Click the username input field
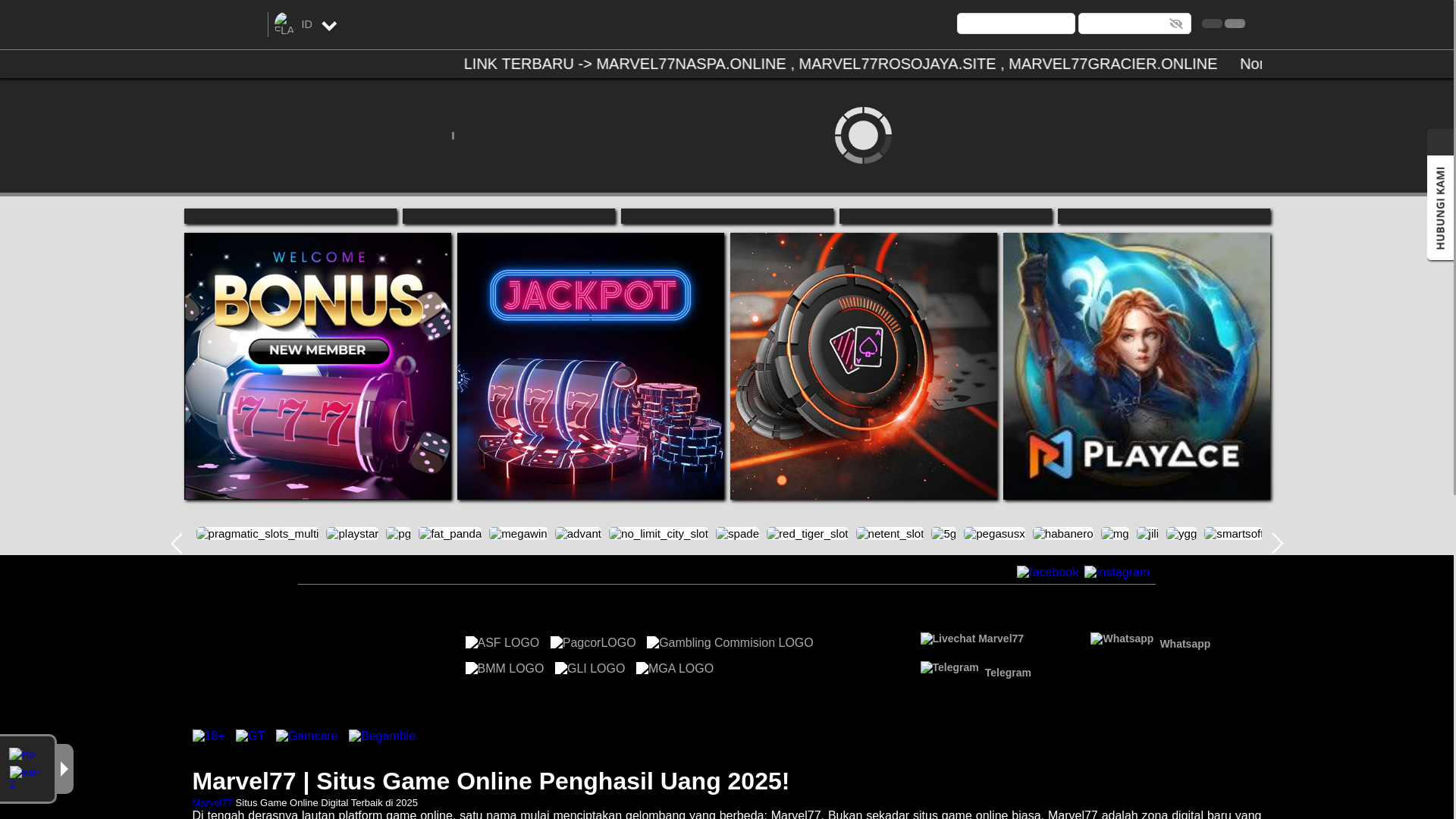This screenshot has width=1456, height=819. (x=1015, y=24)
